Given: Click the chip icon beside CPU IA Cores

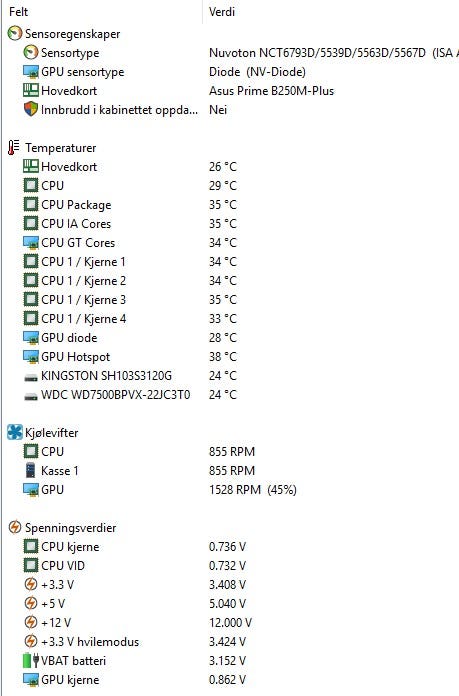Looking at the screenshot, I should coord(31,224).
